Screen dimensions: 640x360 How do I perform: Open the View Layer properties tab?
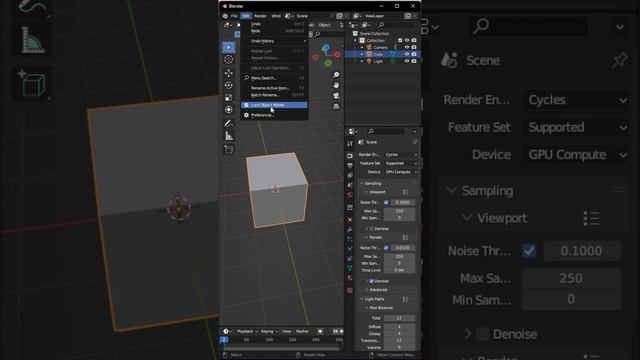click(x=350, y=176)
